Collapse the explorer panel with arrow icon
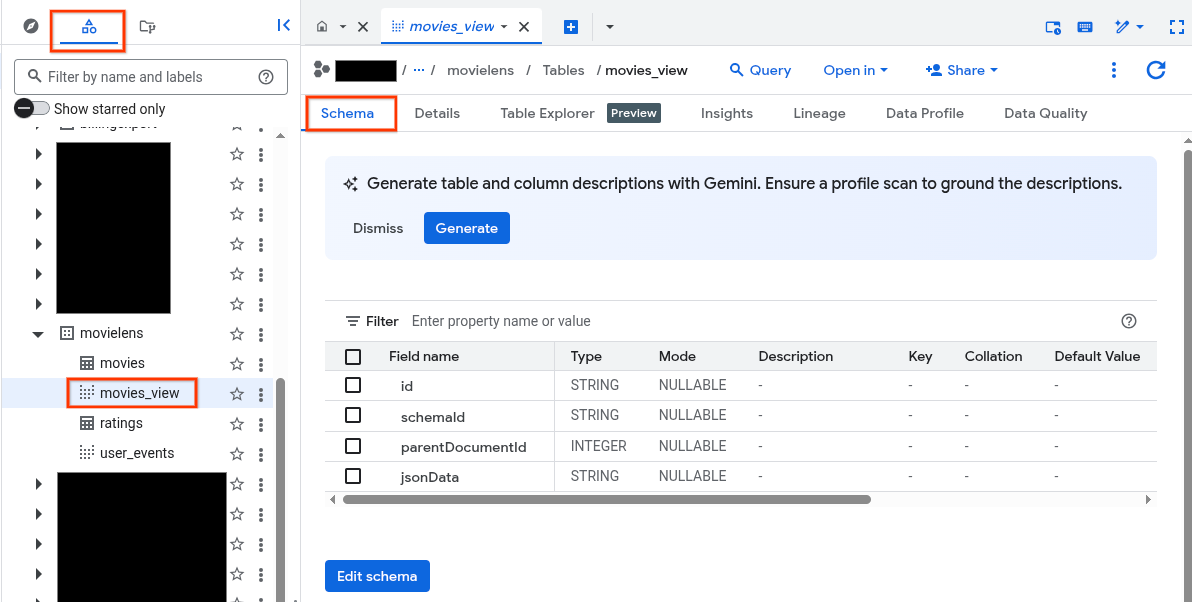The width and height of the screenshot is (1192, 602). point(283,26)
